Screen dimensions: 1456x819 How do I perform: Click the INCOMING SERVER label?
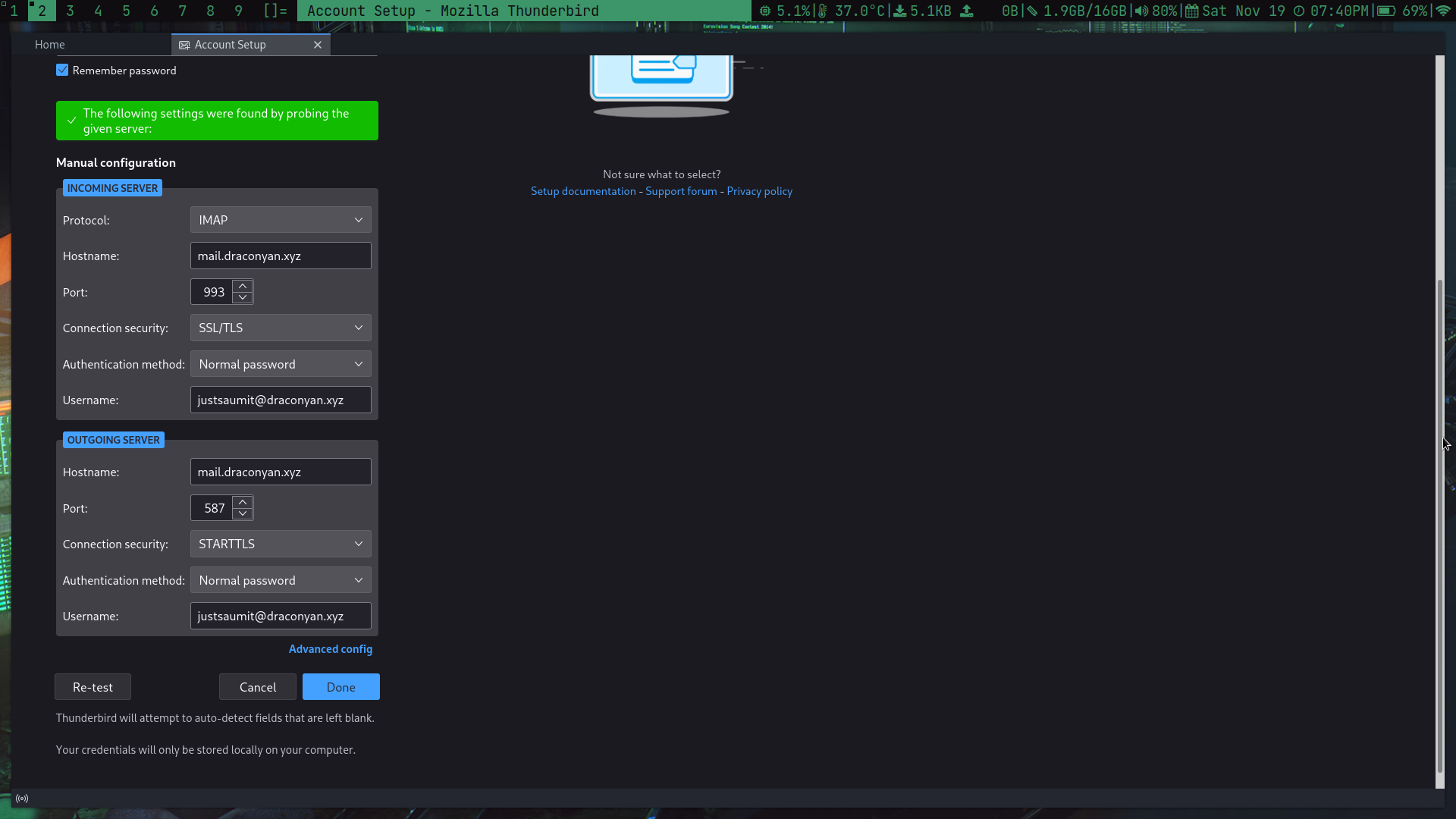[x=112, y=188]
